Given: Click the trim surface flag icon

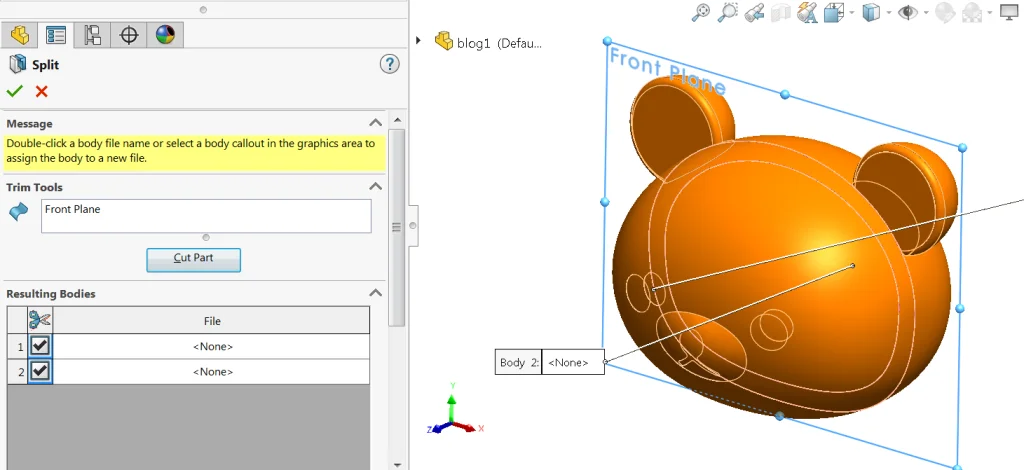Looking at the screenshot, I should (x=19, y=212).
